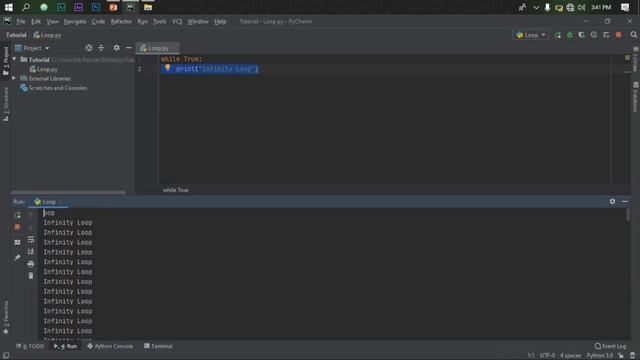This screenshot has height=360, width=640.
Task: Clear all console output with trash icon
Action: click(31, 276)
